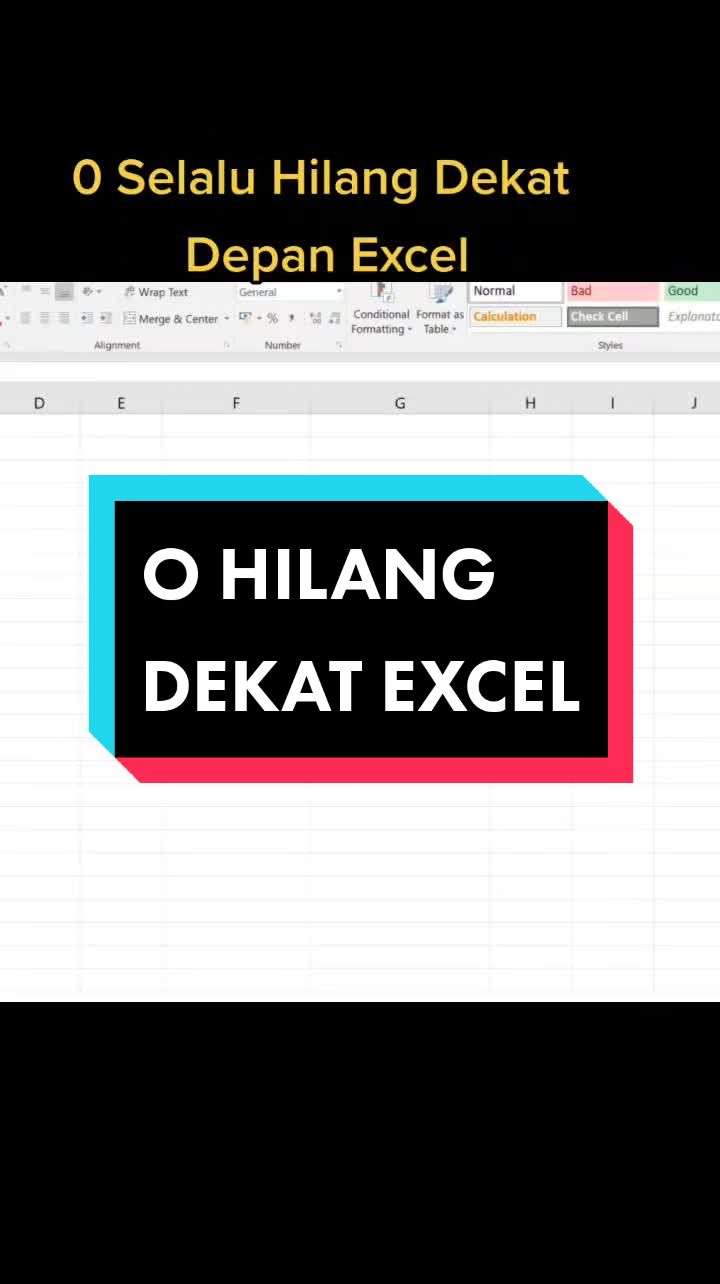720x1284 pixels.
Task: Open the Merge & Center dropdown arrow
Action: pos(227,319)
